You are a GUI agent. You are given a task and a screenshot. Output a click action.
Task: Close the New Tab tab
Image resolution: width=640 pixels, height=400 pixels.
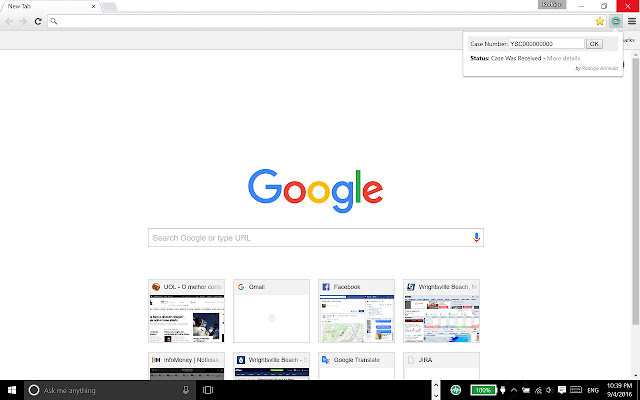click(93, 7)
